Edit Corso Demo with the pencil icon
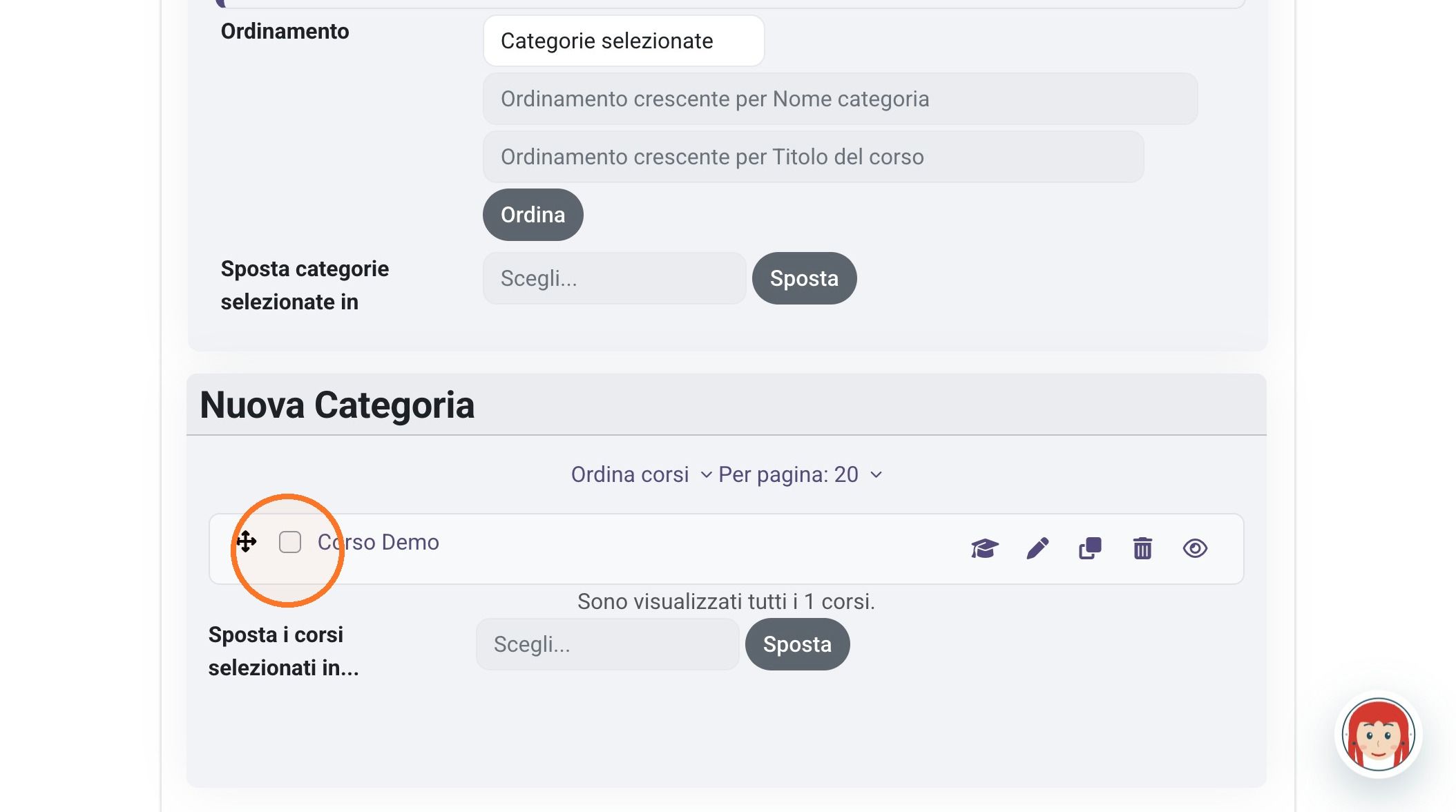1456x812 pixels. [1037, 549]
